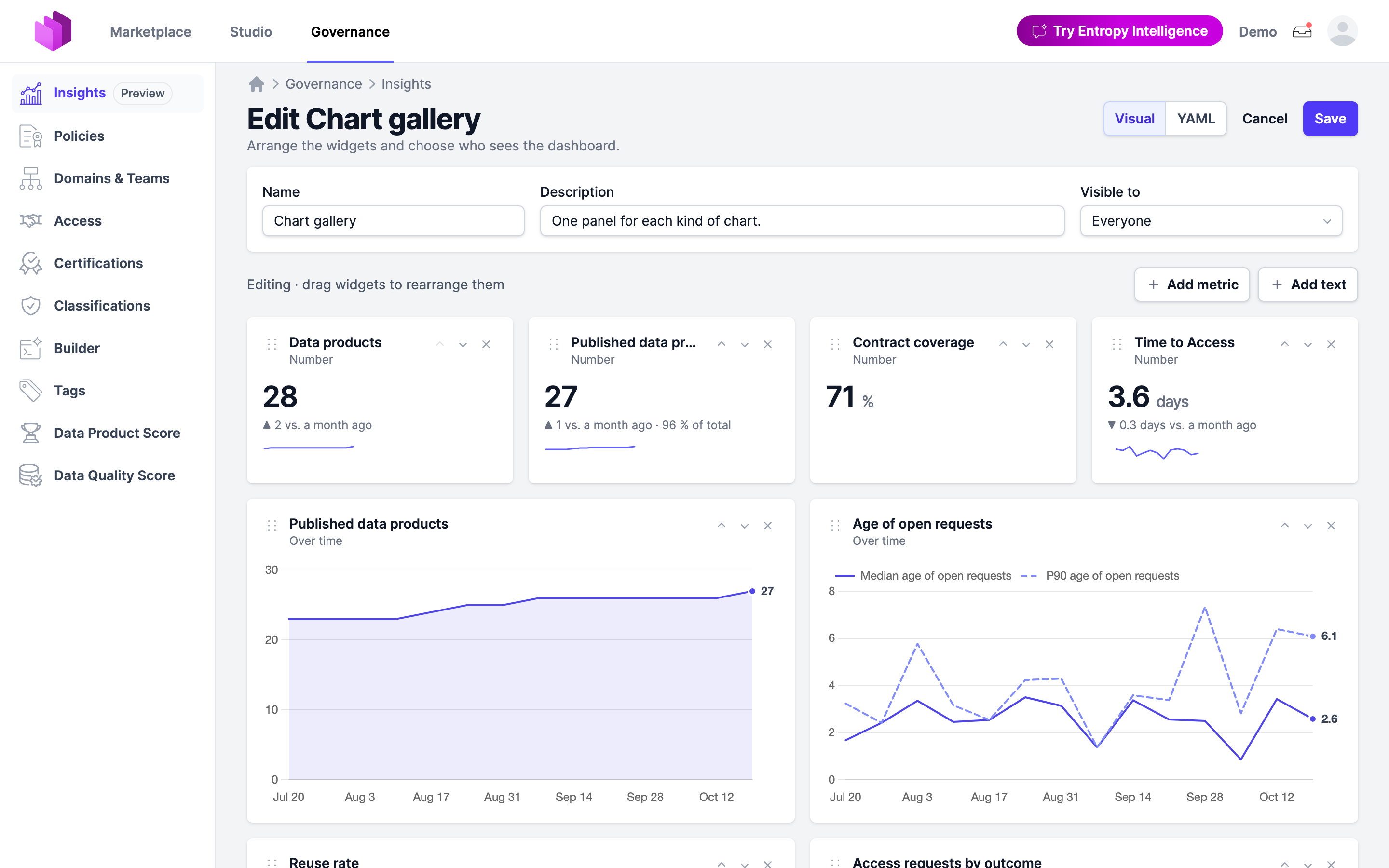Open the Demo workspace menu
Image resolution: width=1389 pixels, height=868 pixels.
(1257, 31)
